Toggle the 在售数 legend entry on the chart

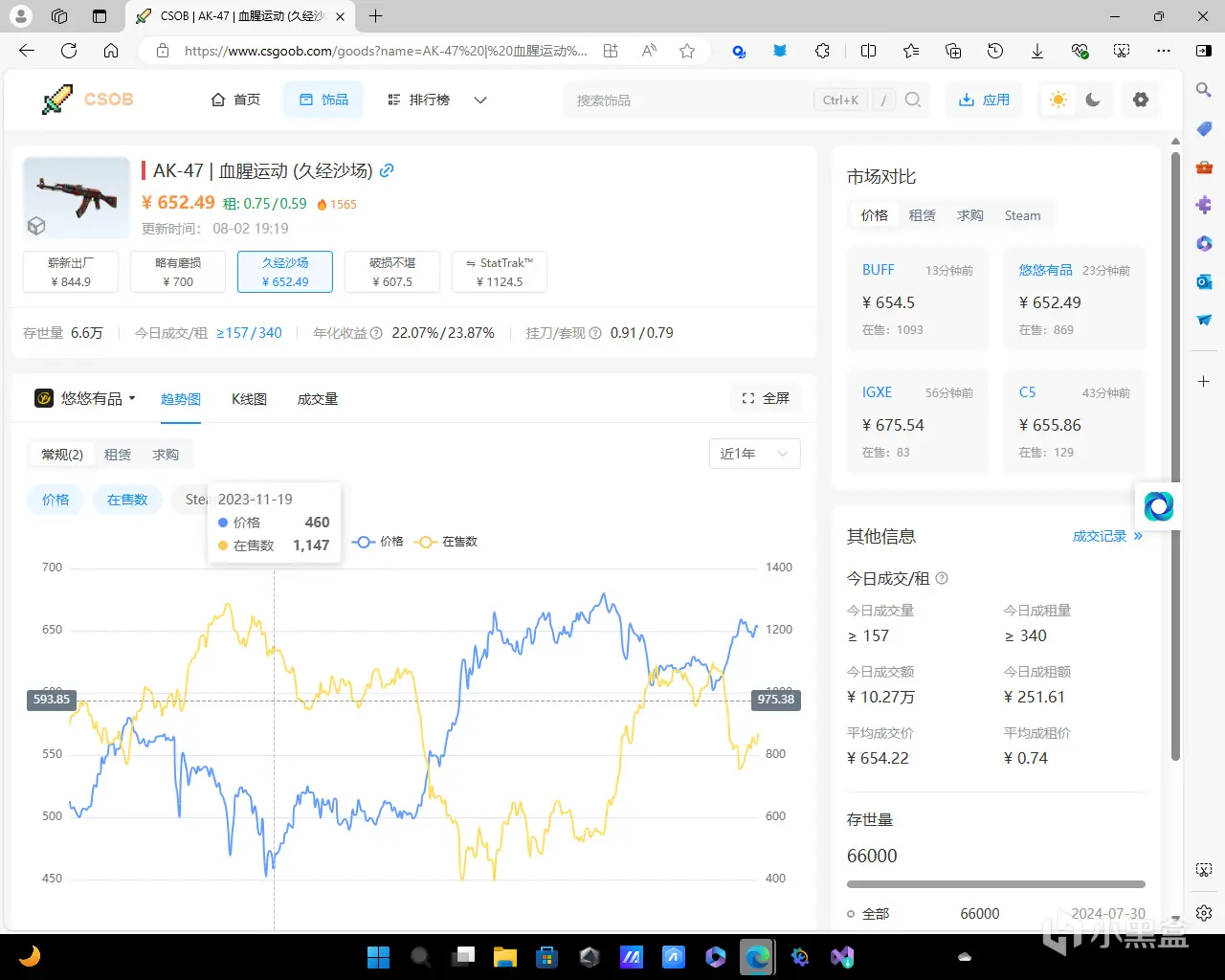click(x=447, y=542)
